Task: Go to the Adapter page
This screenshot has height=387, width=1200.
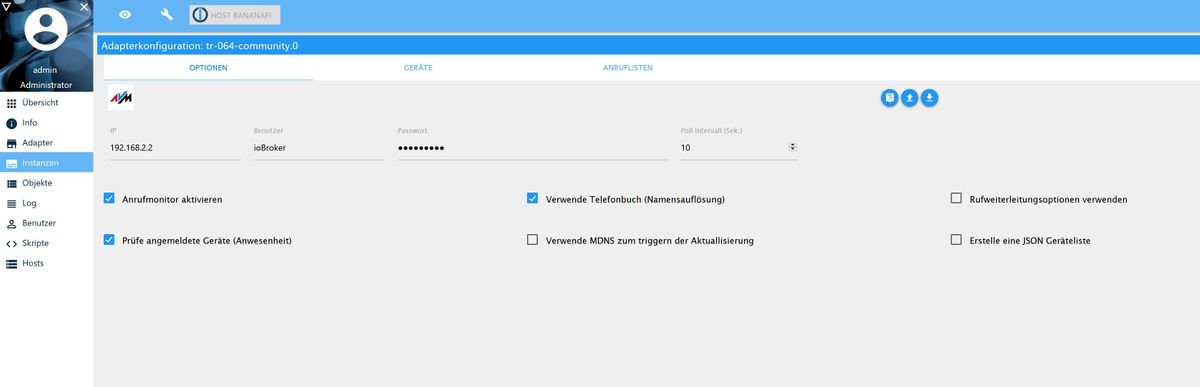Action: (46, 143)
